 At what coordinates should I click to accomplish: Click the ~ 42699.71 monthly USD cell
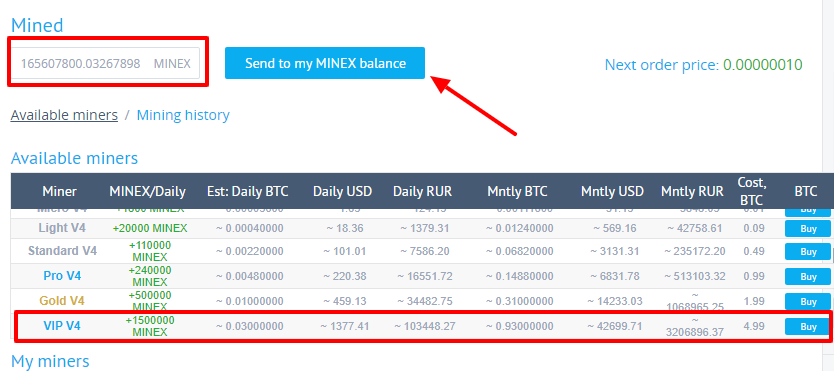tap(614, 326)
